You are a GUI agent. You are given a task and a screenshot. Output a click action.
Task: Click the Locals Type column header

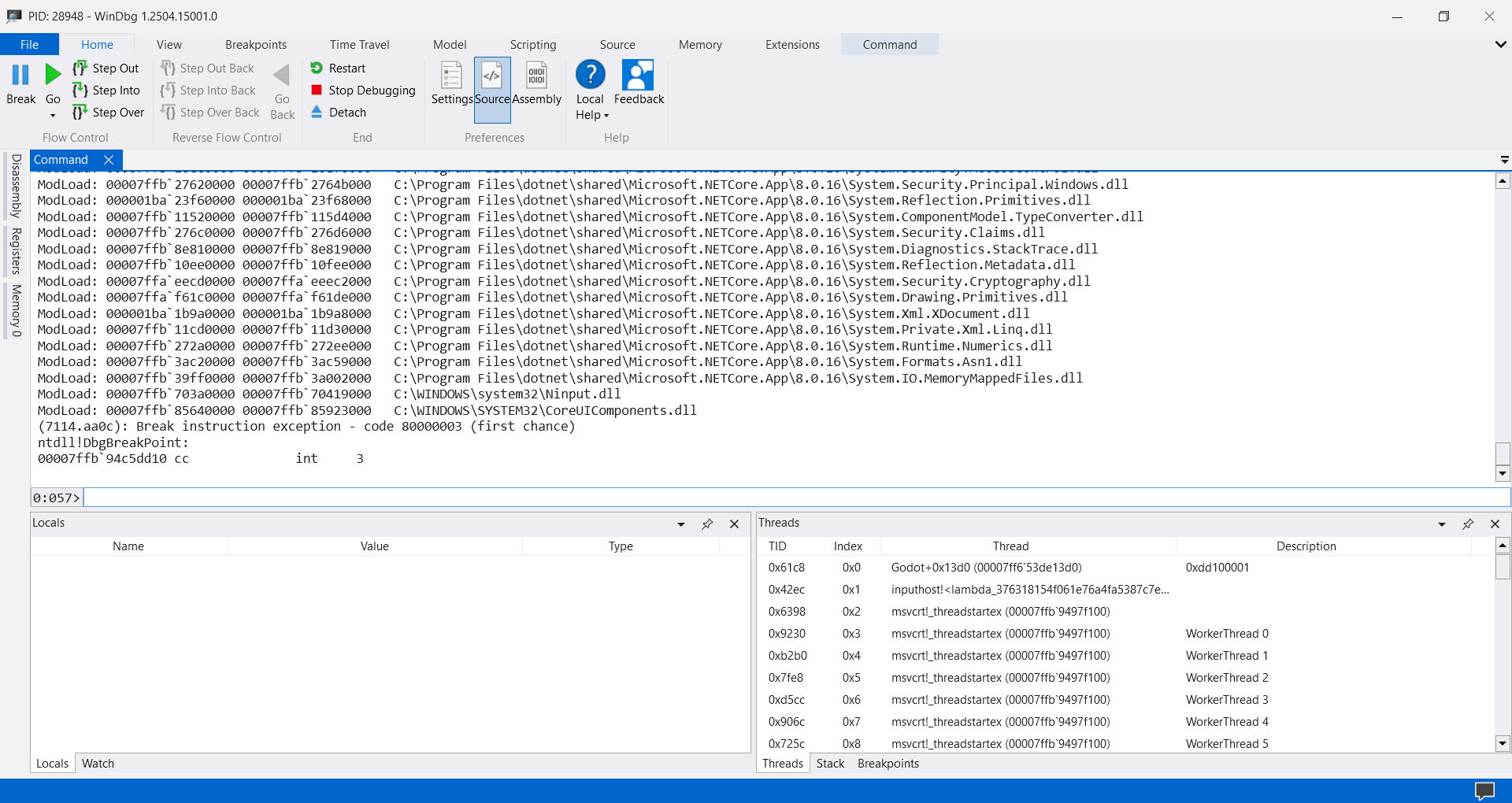click(621, 546)
